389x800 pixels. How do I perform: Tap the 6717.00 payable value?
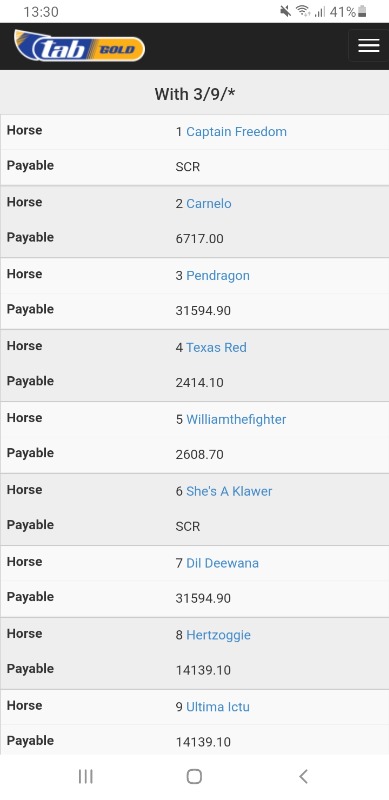(x=200, y=239)
